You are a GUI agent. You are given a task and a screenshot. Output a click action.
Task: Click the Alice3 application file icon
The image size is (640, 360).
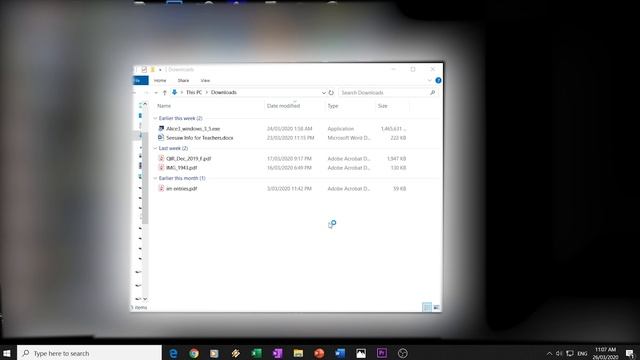[161, 128]
